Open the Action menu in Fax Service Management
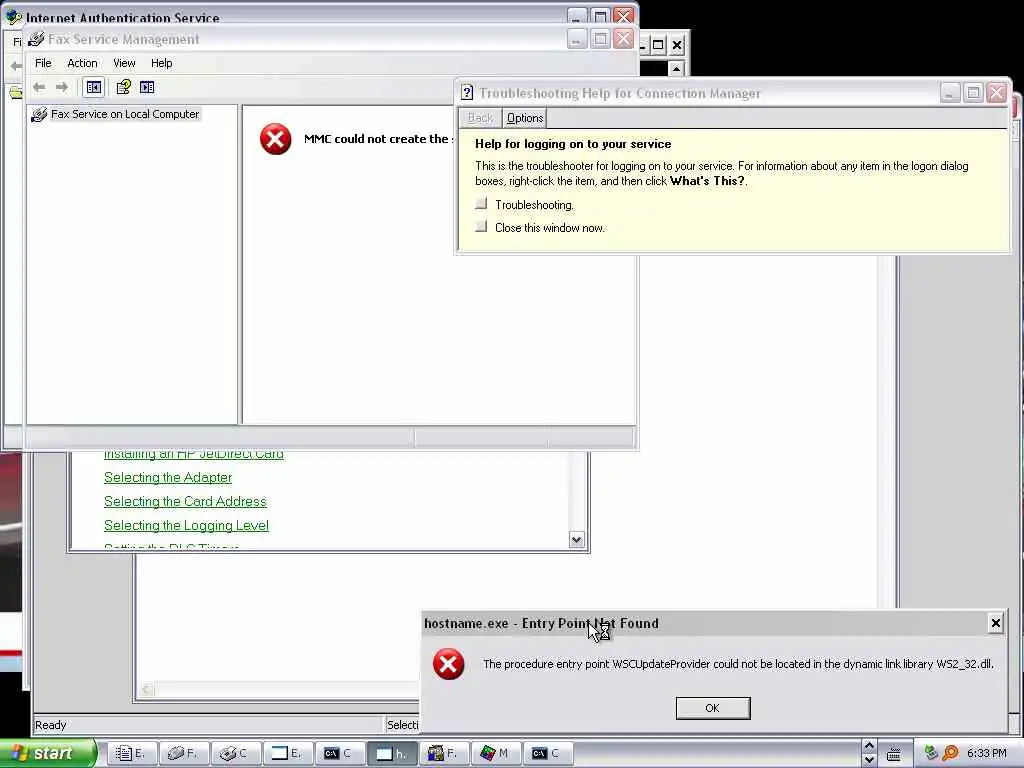1024x768 pixels. pos(82,63)
